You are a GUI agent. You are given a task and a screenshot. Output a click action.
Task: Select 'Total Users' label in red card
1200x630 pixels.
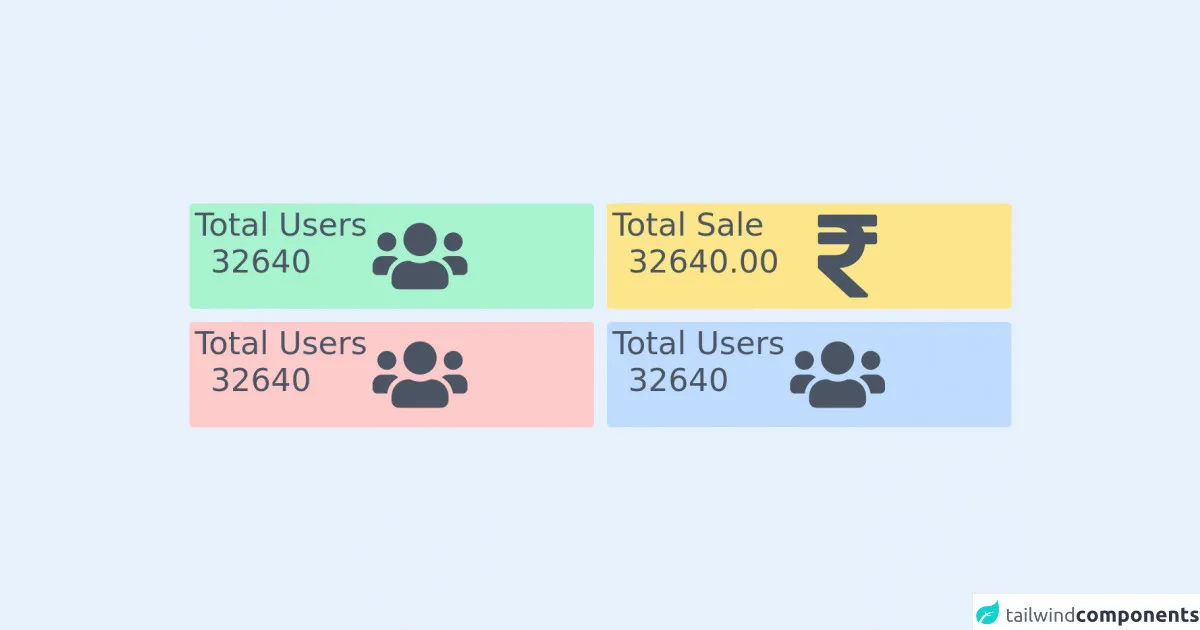[x=281, y=343]
